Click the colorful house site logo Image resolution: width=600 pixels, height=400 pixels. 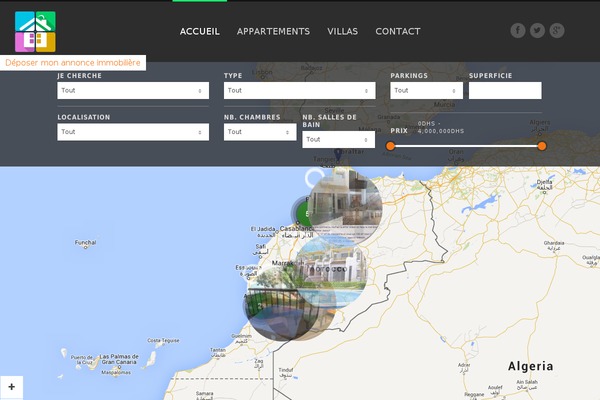[35, 31]
